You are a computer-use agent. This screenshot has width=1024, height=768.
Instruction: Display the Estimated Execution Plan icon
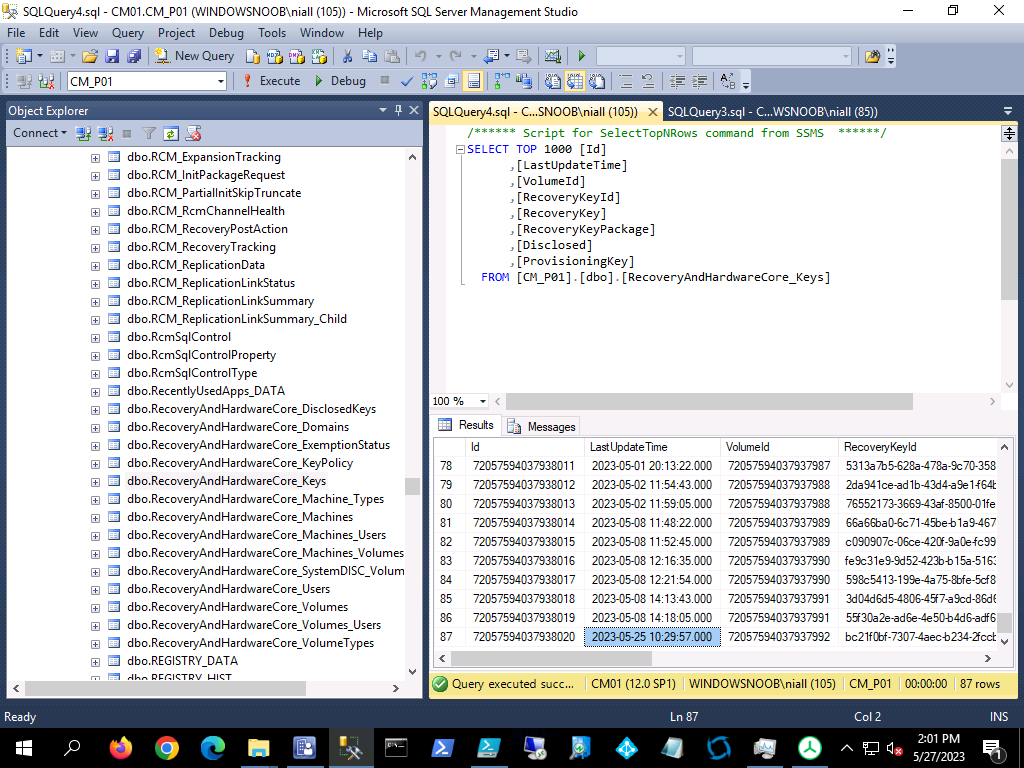pyautogui.click(x=429, y=82)
